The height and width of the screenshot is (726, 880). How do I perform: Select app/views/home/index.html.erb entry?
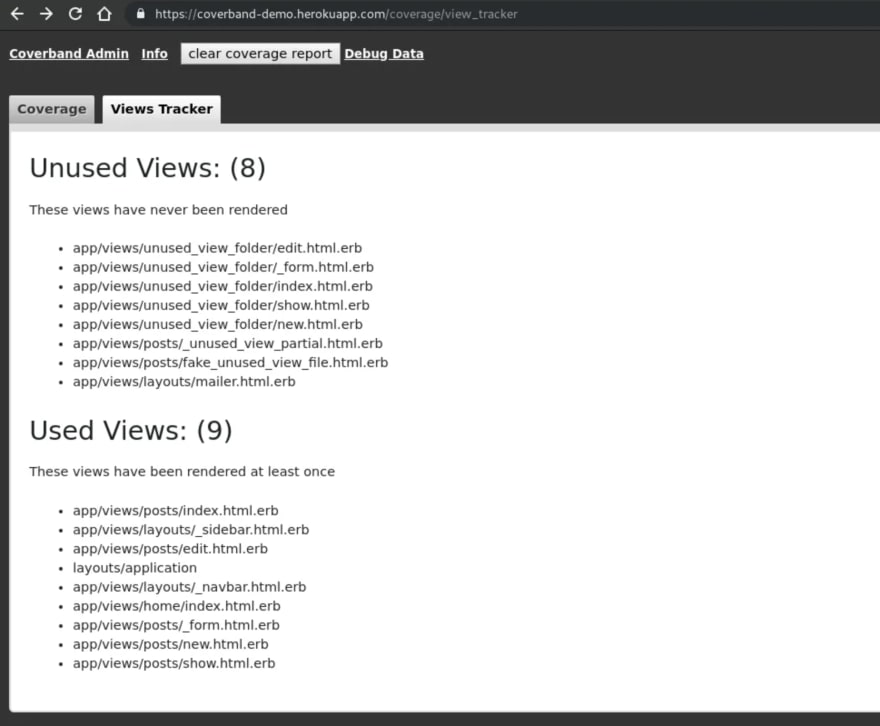point(176,606)
